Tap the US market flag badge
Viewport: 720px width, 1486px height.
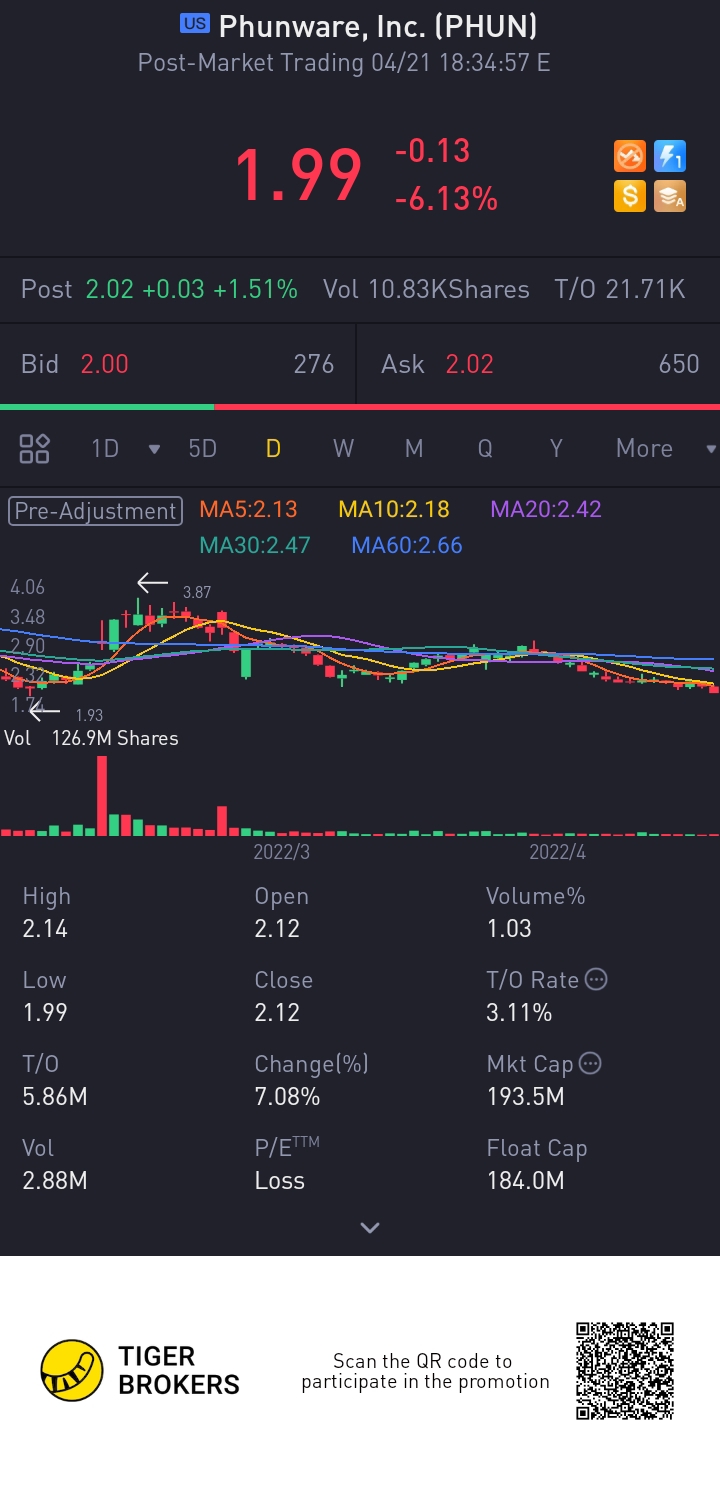pyautogui.click(x=195, y=24)
